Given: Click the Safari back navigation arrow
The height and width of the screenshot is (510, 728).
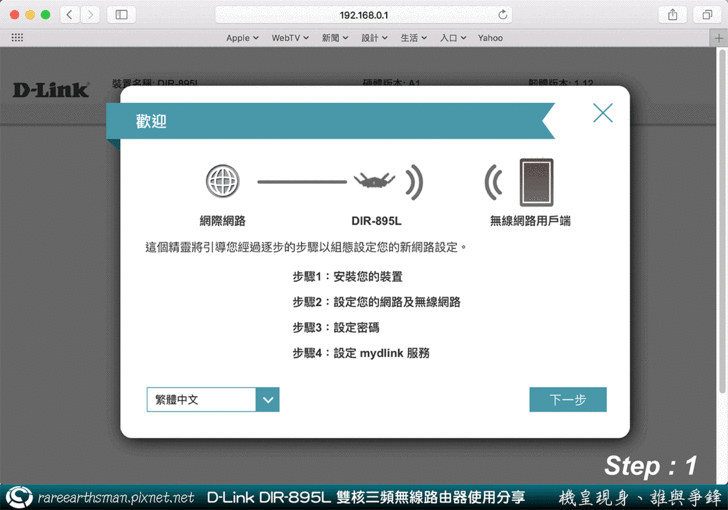Looking at the screenshot, I should pyautogui.click(x=70, y=15).
